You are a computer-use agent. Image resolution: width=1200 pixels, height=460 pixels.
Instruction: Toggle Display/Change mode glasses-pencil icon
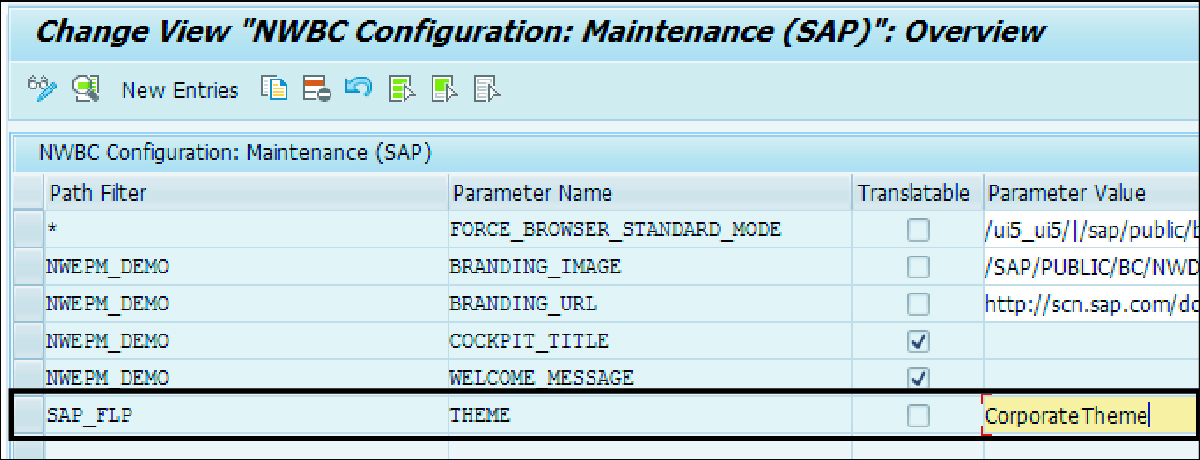click(43, 89)
